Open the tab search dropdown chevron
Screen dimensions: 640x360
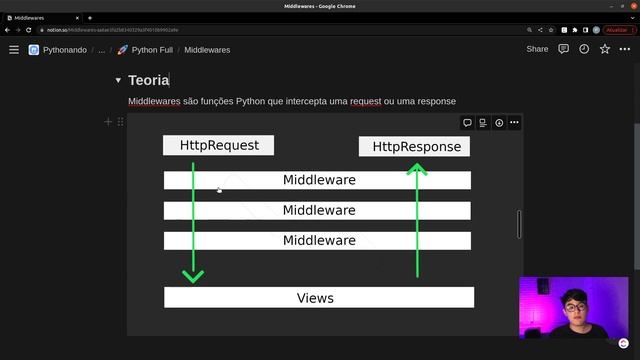(633, 18)
